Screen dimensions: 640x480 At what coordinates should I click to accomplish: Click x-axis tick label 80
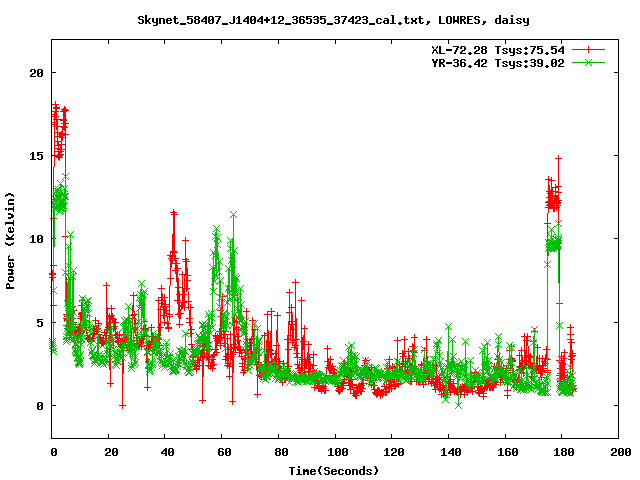pyautogui.click(x=281, y=452)
